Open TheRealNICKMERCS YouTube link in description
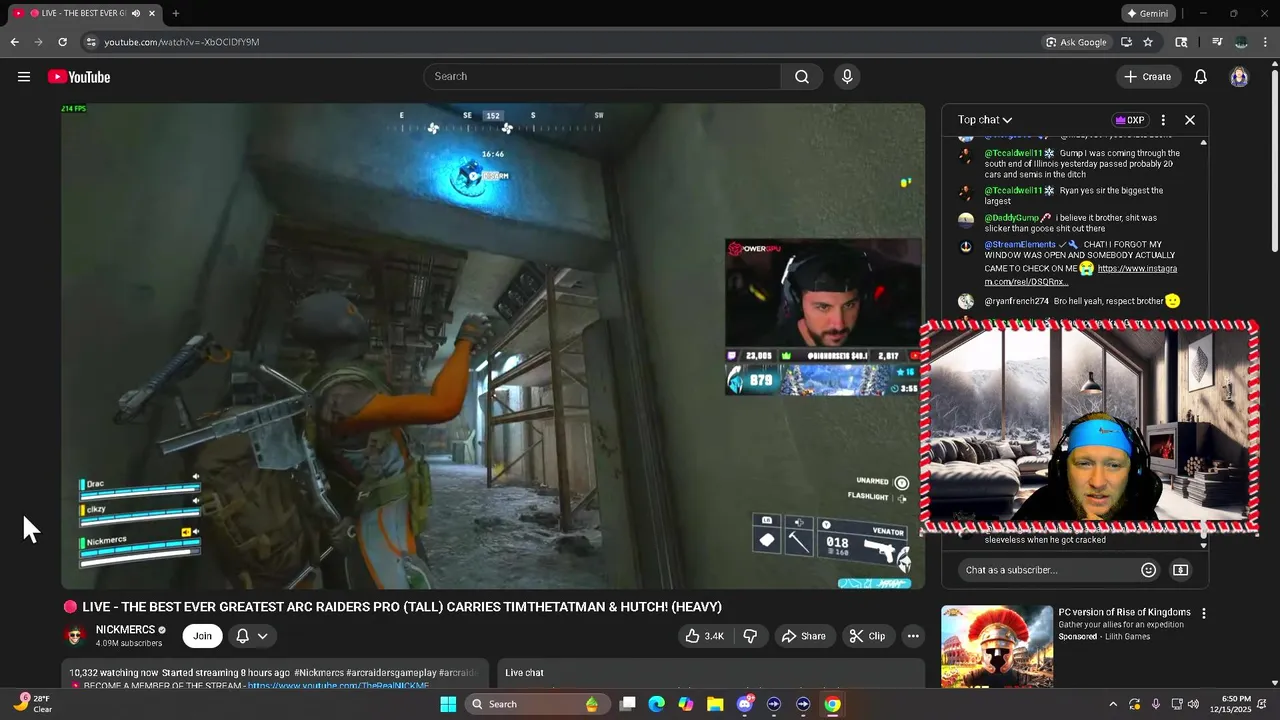1280x720 pixels. tap(338, 686)
